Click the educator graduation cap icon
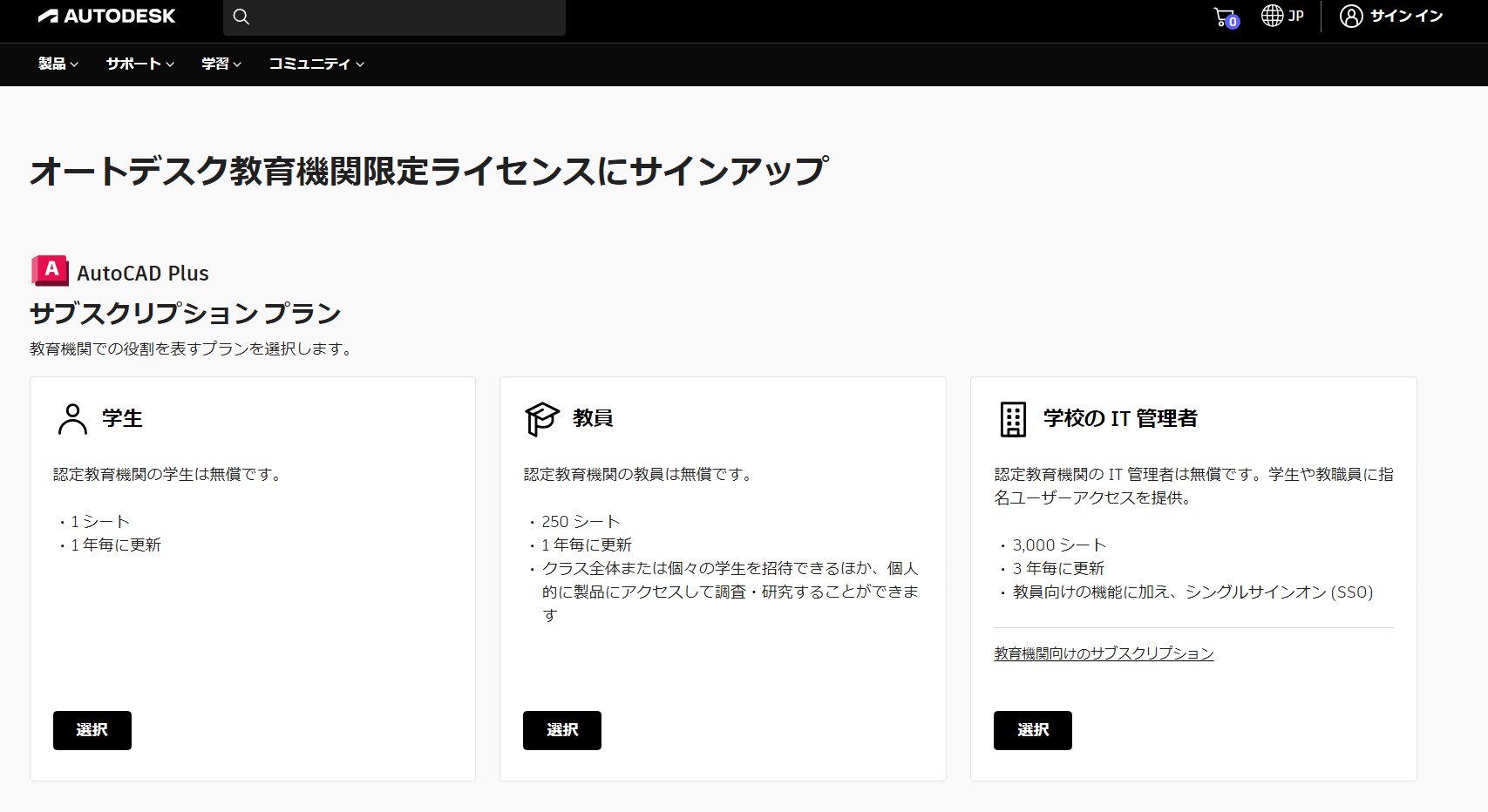 (x=542, y=418)
